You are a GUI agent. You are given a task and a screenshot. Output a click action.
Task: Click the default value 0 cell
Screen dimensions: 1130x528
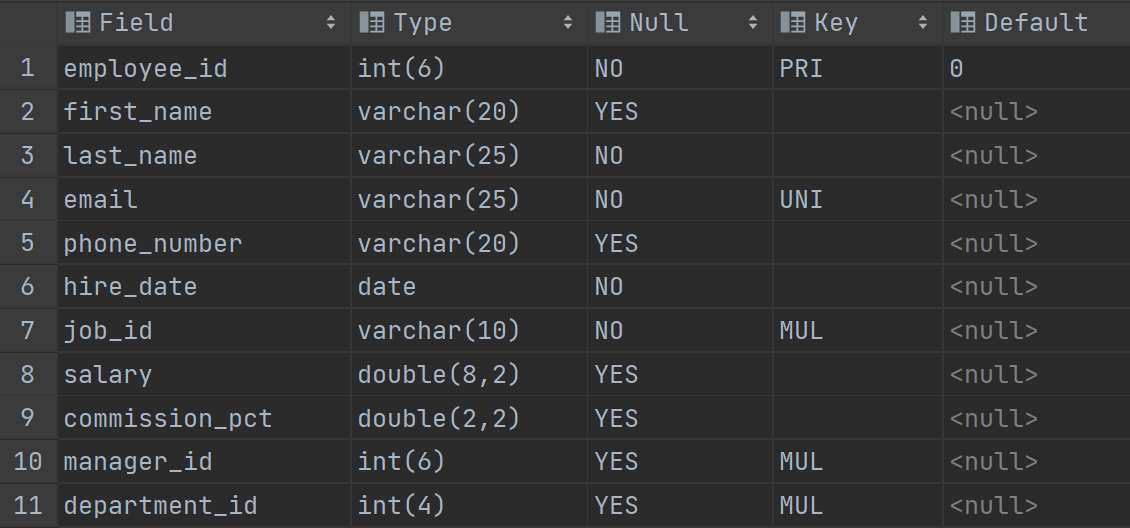1036,68
